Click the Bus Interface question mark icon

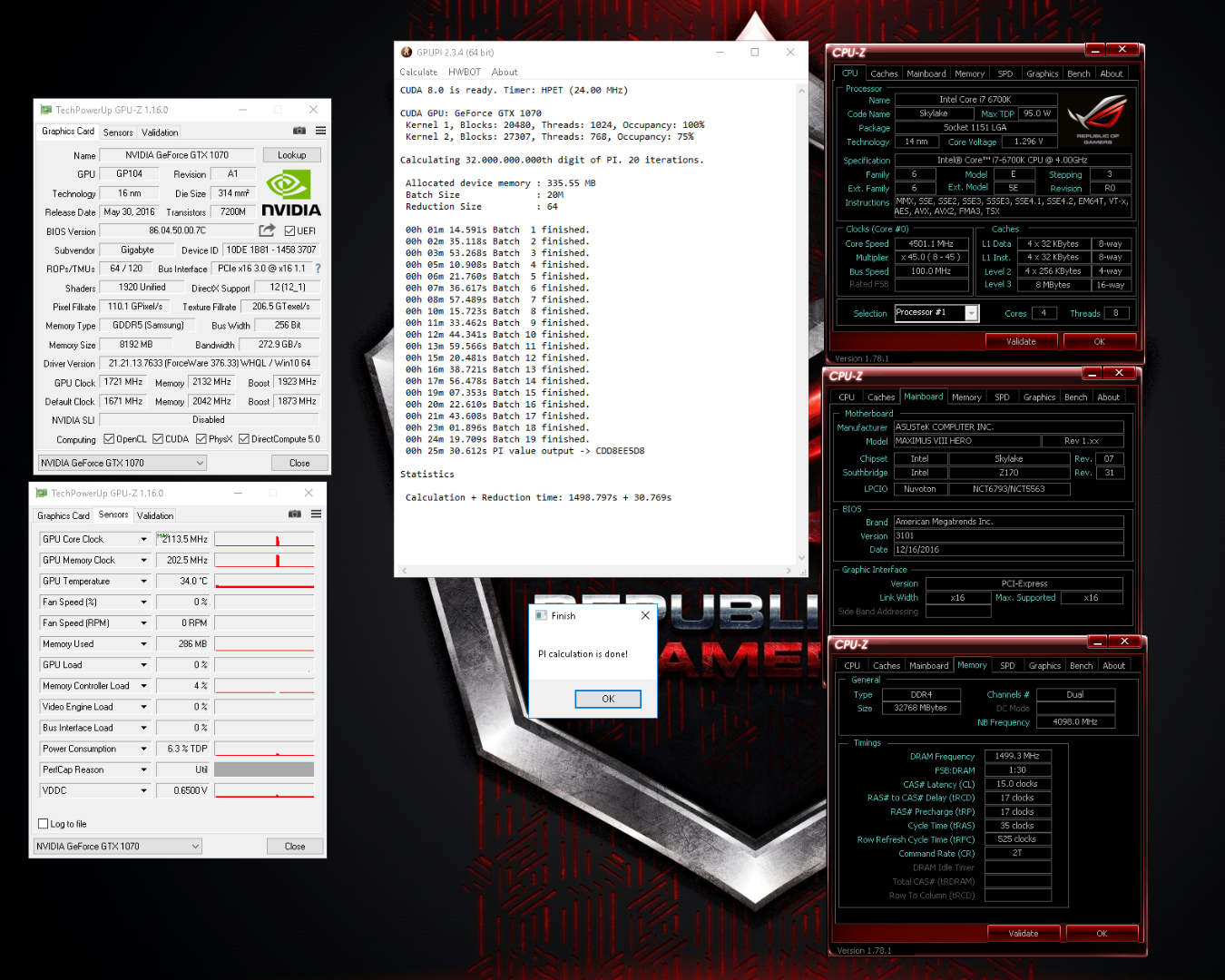318,269
